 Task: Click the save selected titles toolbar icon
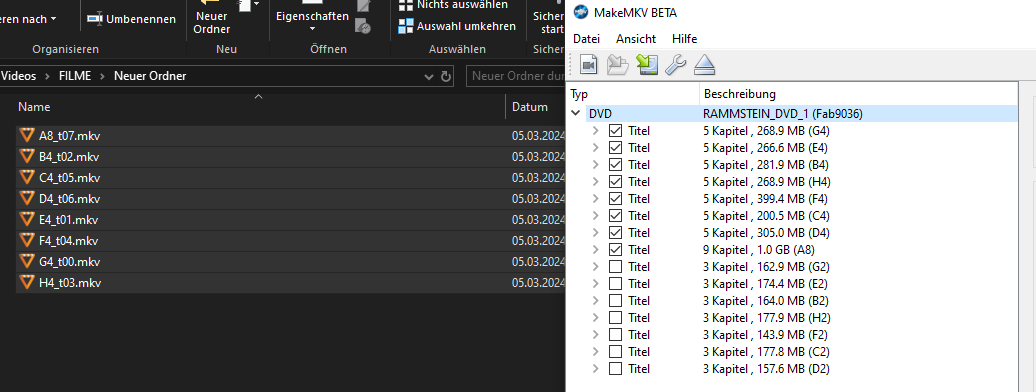[647, 65]
